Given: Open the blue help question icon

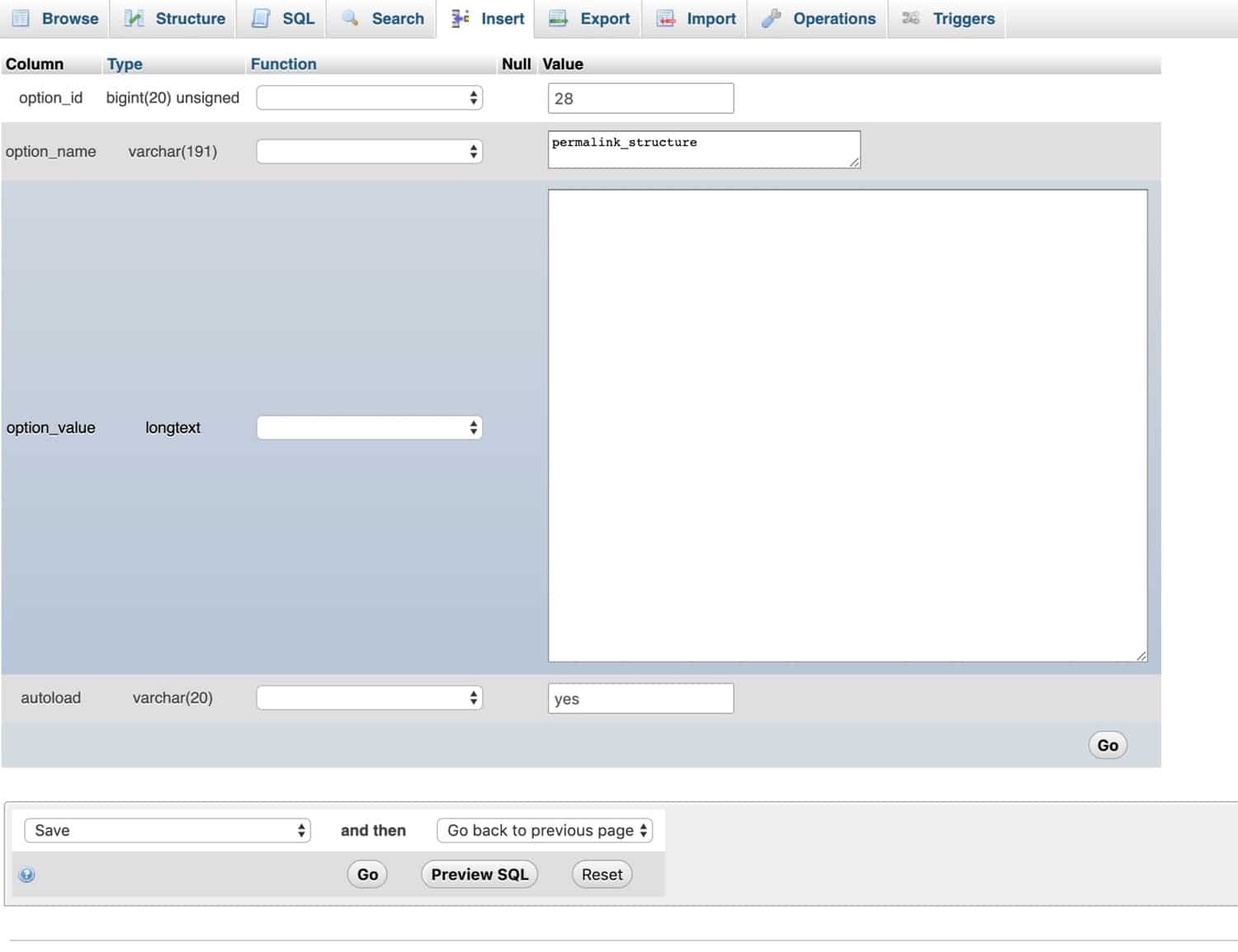Looking at the screenshot, I should coord(27,875).
